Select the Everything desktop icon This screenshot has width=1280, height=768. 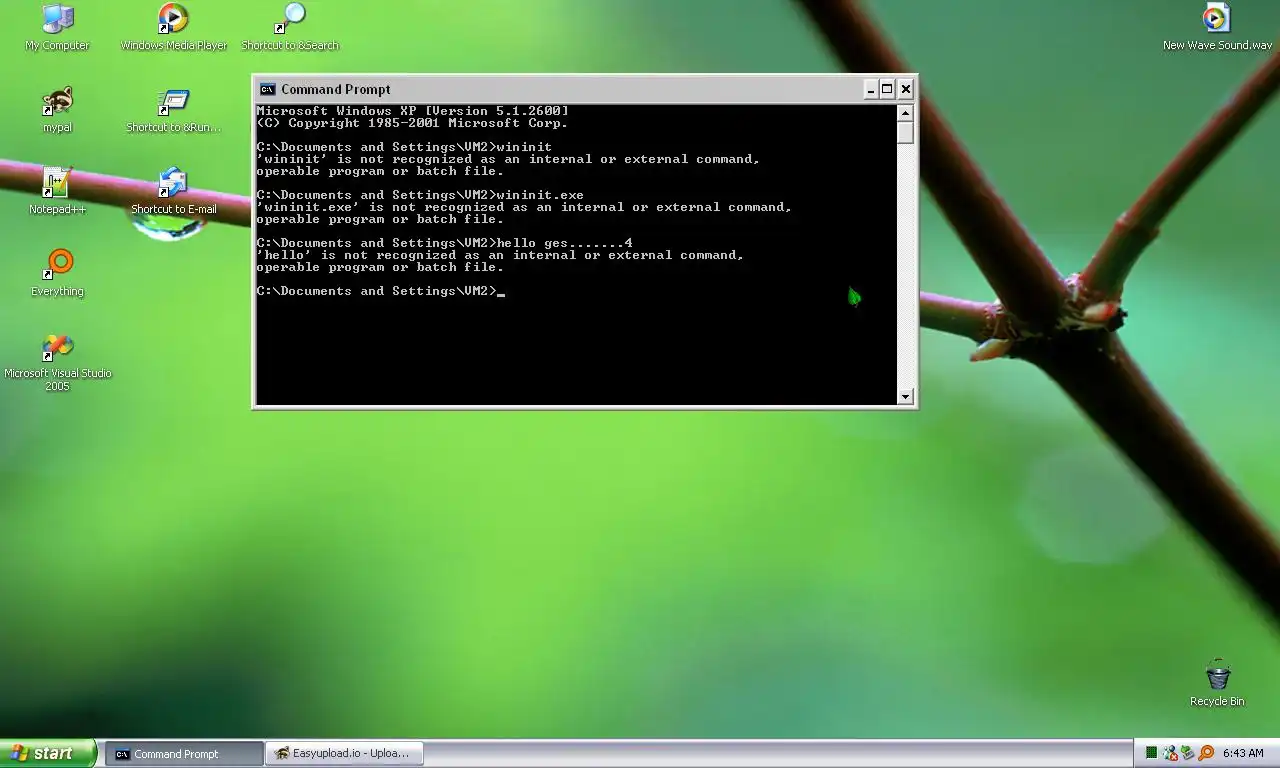[57, 273]
